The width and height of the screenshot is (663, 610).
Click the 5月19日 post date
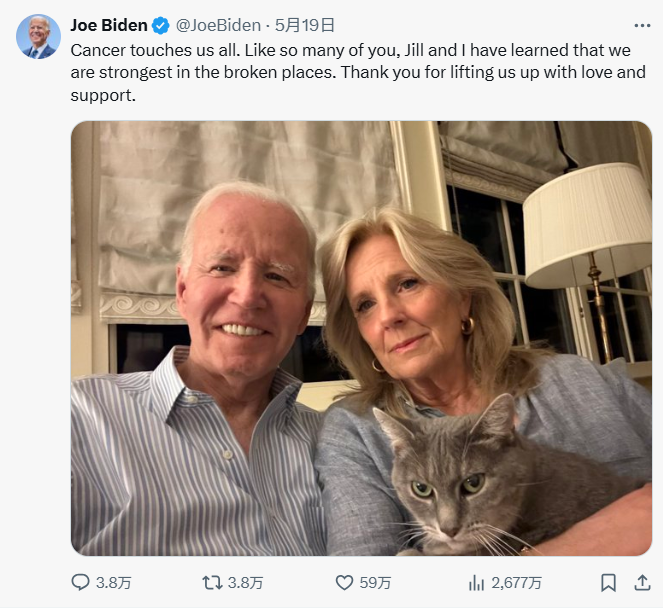click(305, 25)
